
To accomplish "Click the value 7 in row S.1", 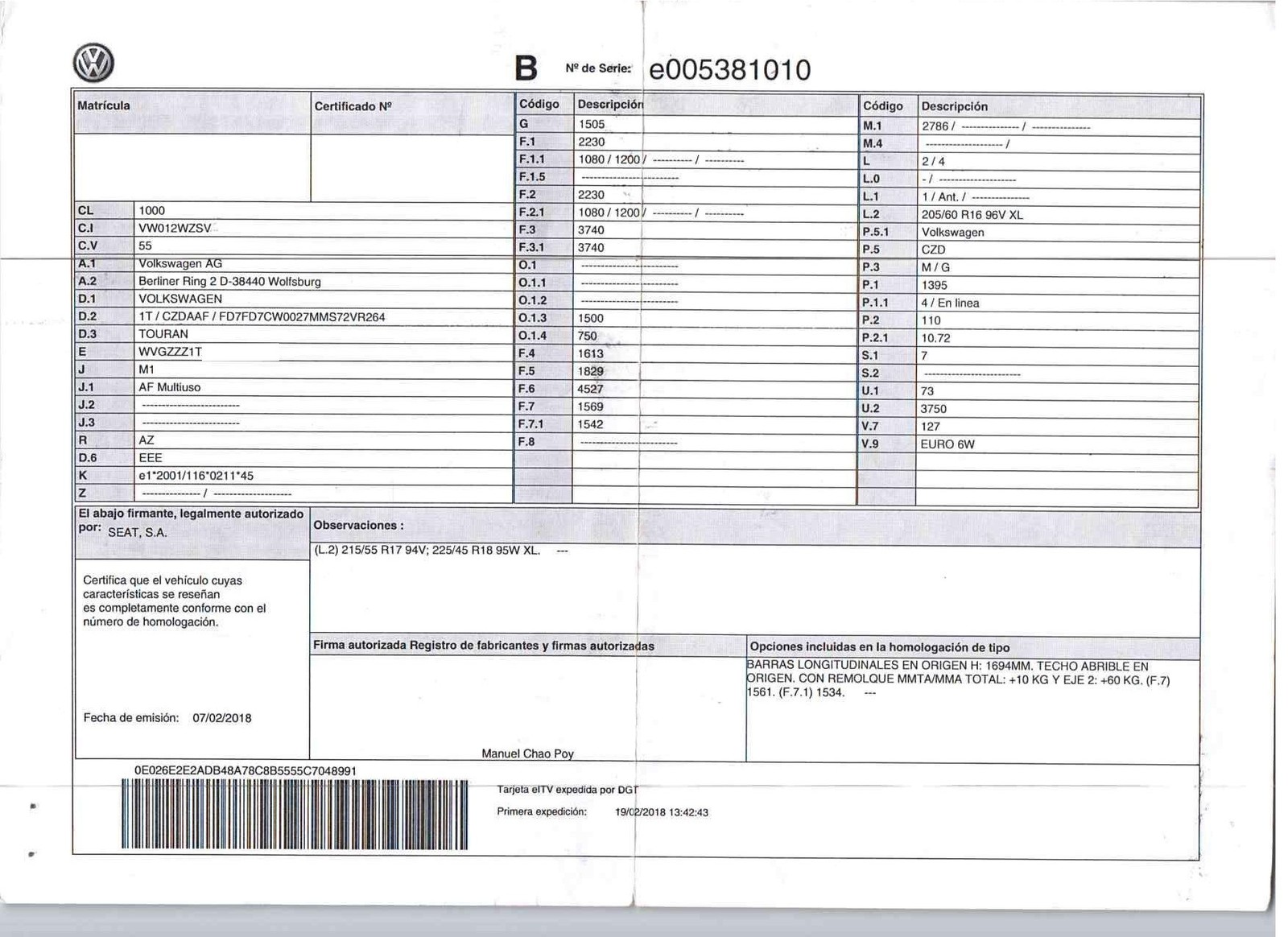I will (x=925, y=356).
